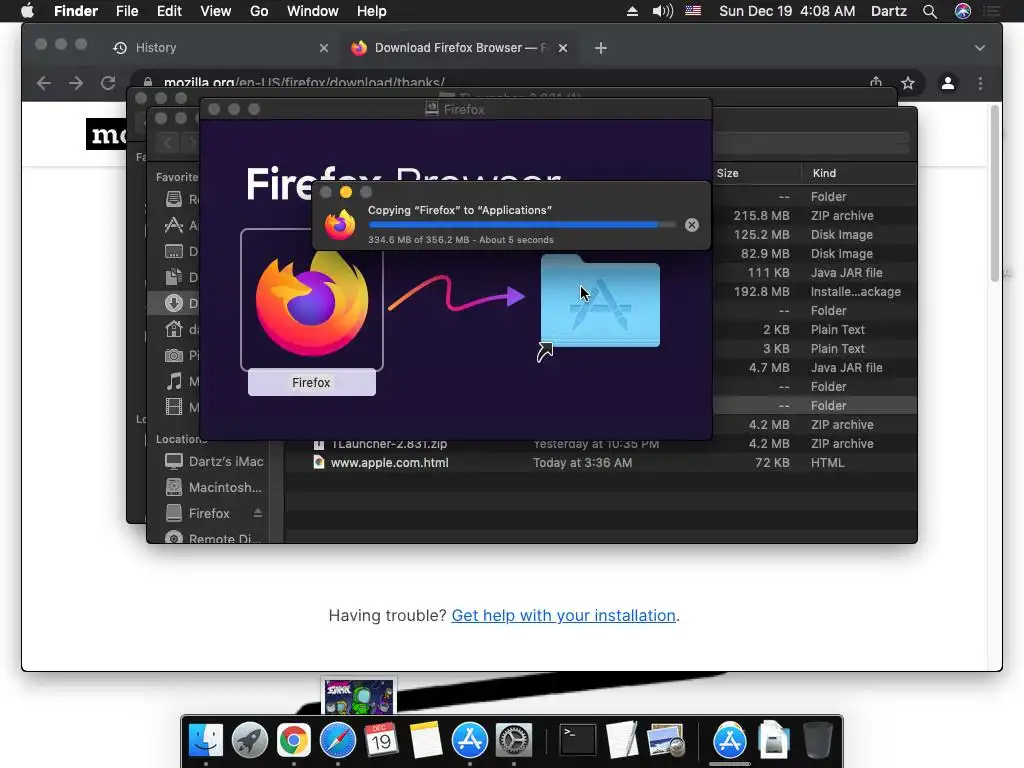Screen dimensions: 1024x768
Task: Open the Finder menu
Action: tap(76, 11)
